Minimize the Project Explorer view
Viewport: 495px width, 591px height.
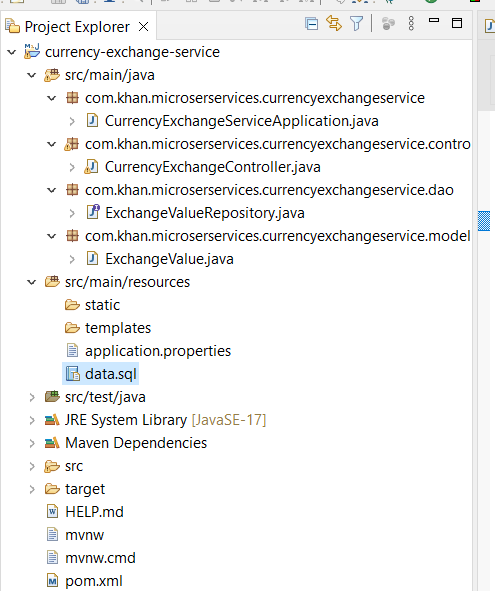434,20
